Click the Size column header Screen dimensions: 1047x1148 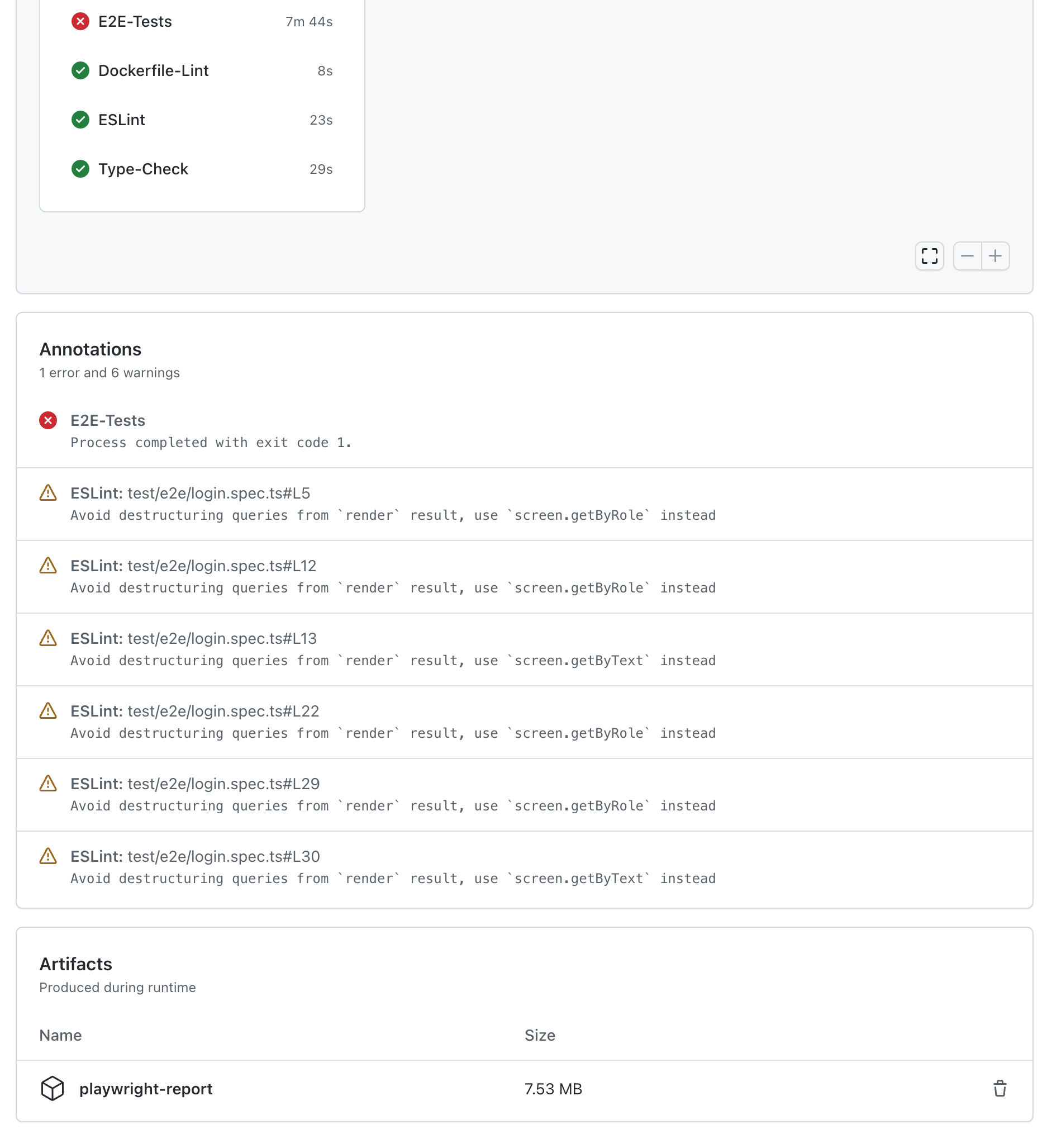pyautogui.click(x=539, y=1035)
